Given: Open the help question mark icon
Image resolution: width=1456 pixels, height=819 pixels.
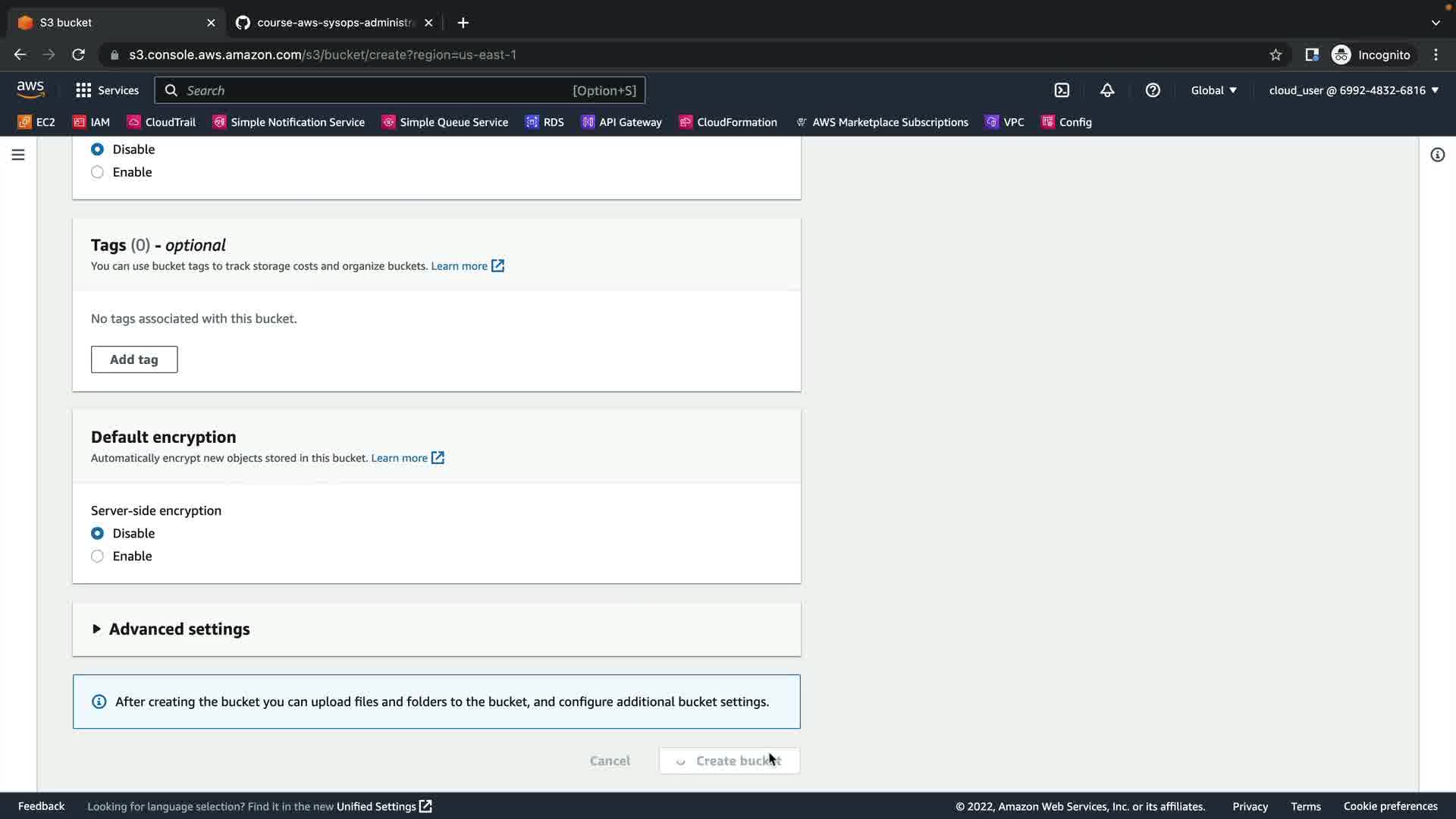Looking at the screenshot, I should pyautogui.click(x=1153, y=90).
